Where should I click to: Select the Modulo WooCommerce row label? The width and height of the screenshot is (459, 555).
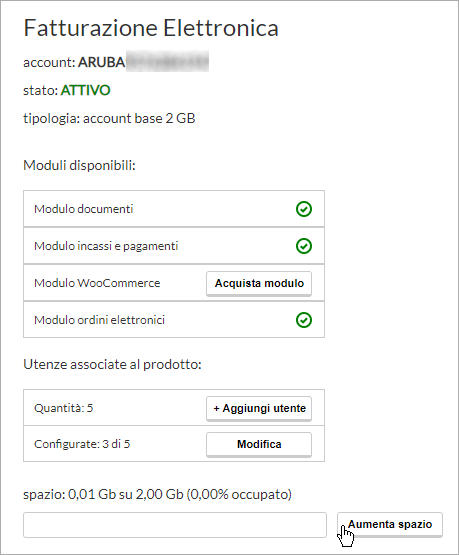click(97, 283)
